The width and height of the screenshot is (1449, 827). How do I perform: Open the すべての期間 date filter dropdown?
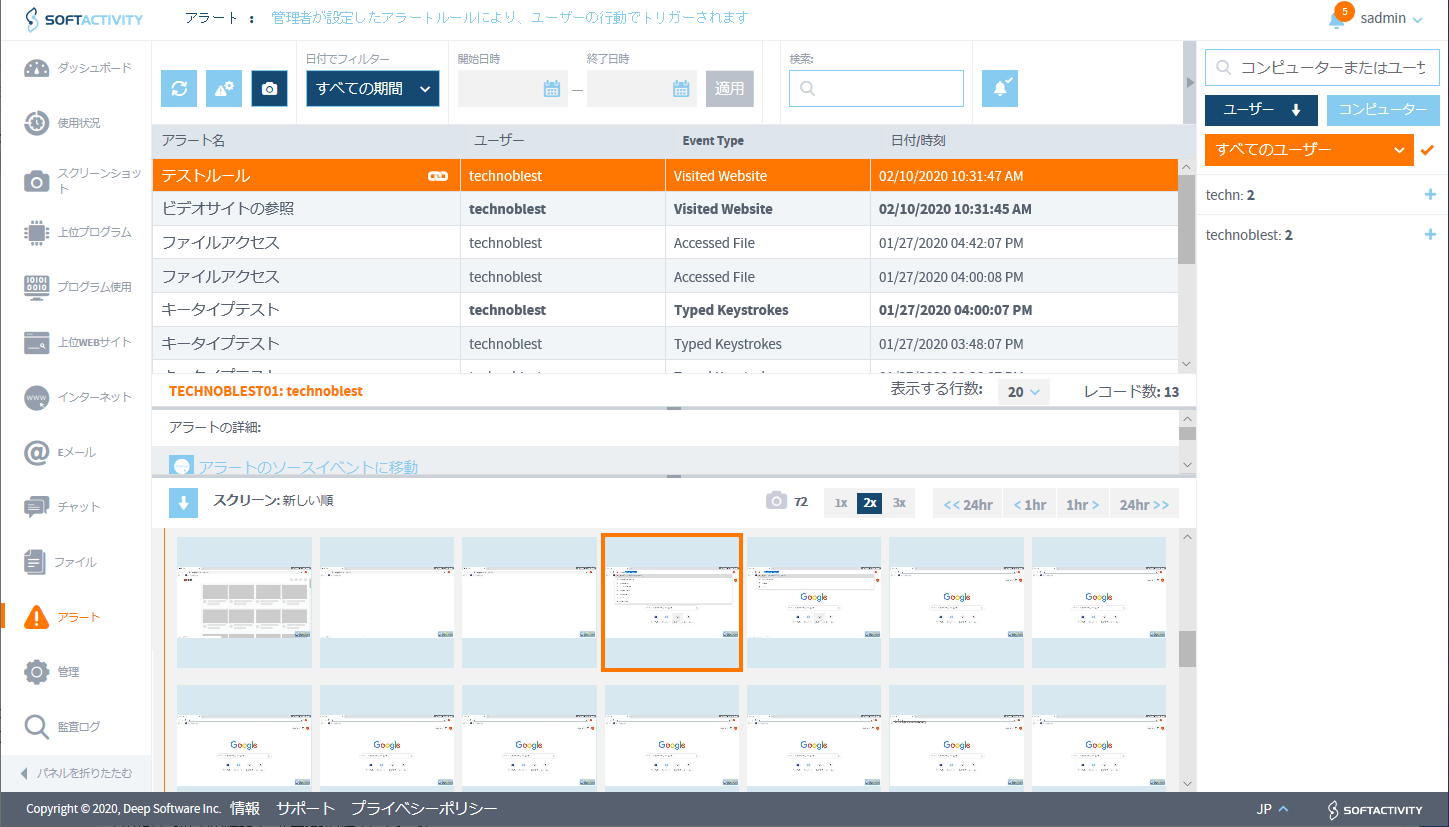click(372, 88)
